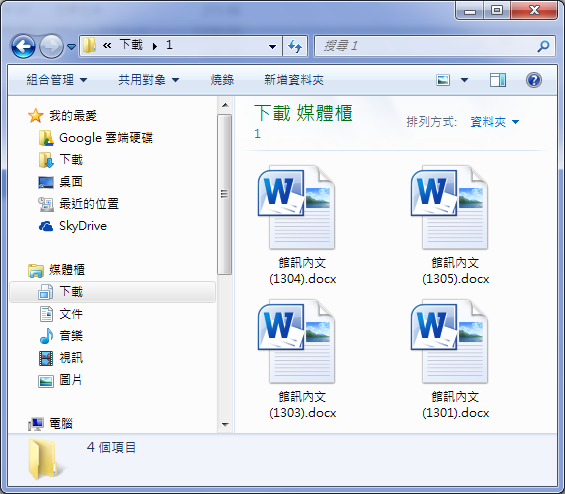Click the Google 雲端硬碟 folder icon
The image size is (565, 494).
(x=46, y=138)
